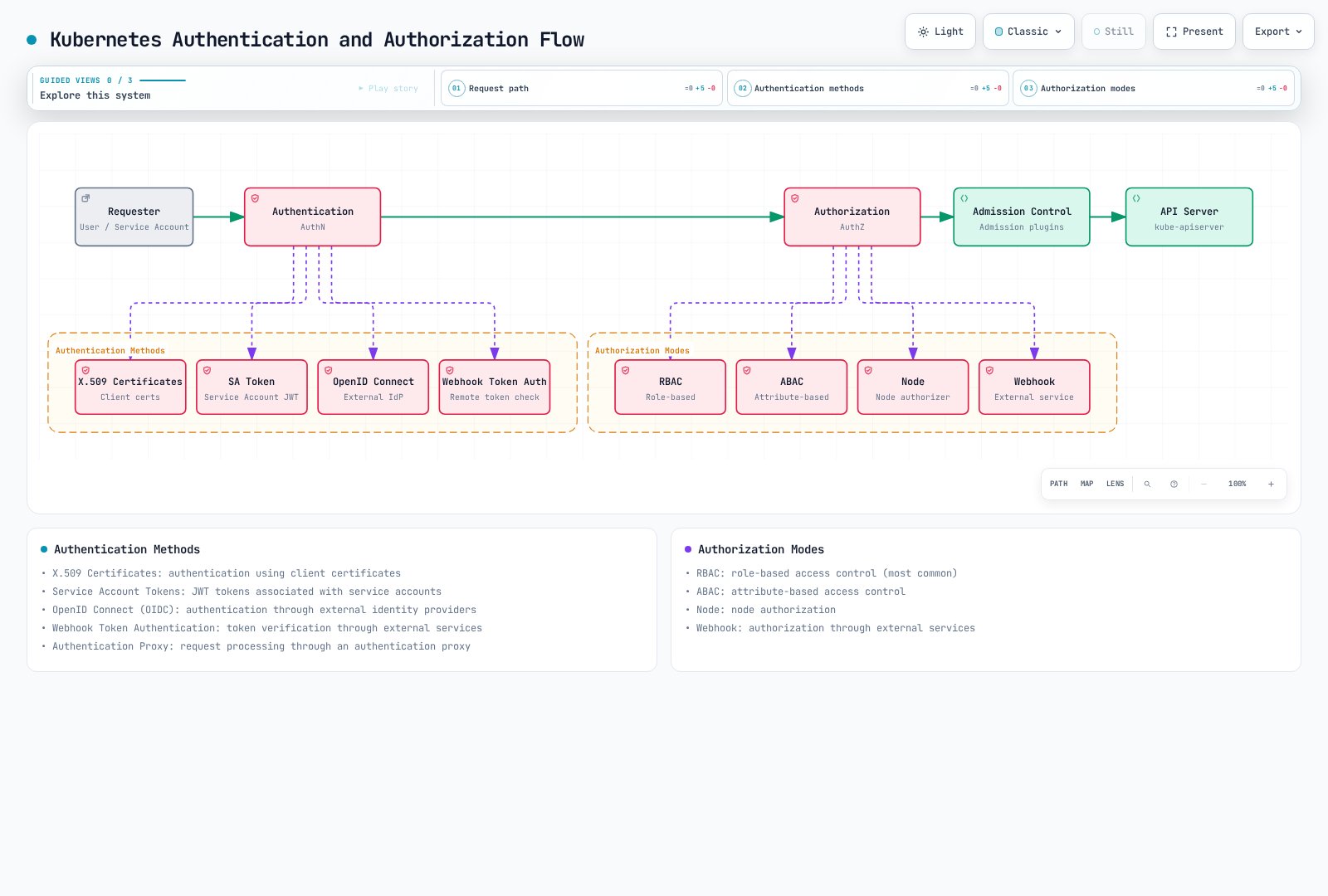The height and width of the screenshot is (896, 1328).
Task: Click 'RBAC: role-based access control' list item
Action: pyautogui.click(x=827, y=573)
